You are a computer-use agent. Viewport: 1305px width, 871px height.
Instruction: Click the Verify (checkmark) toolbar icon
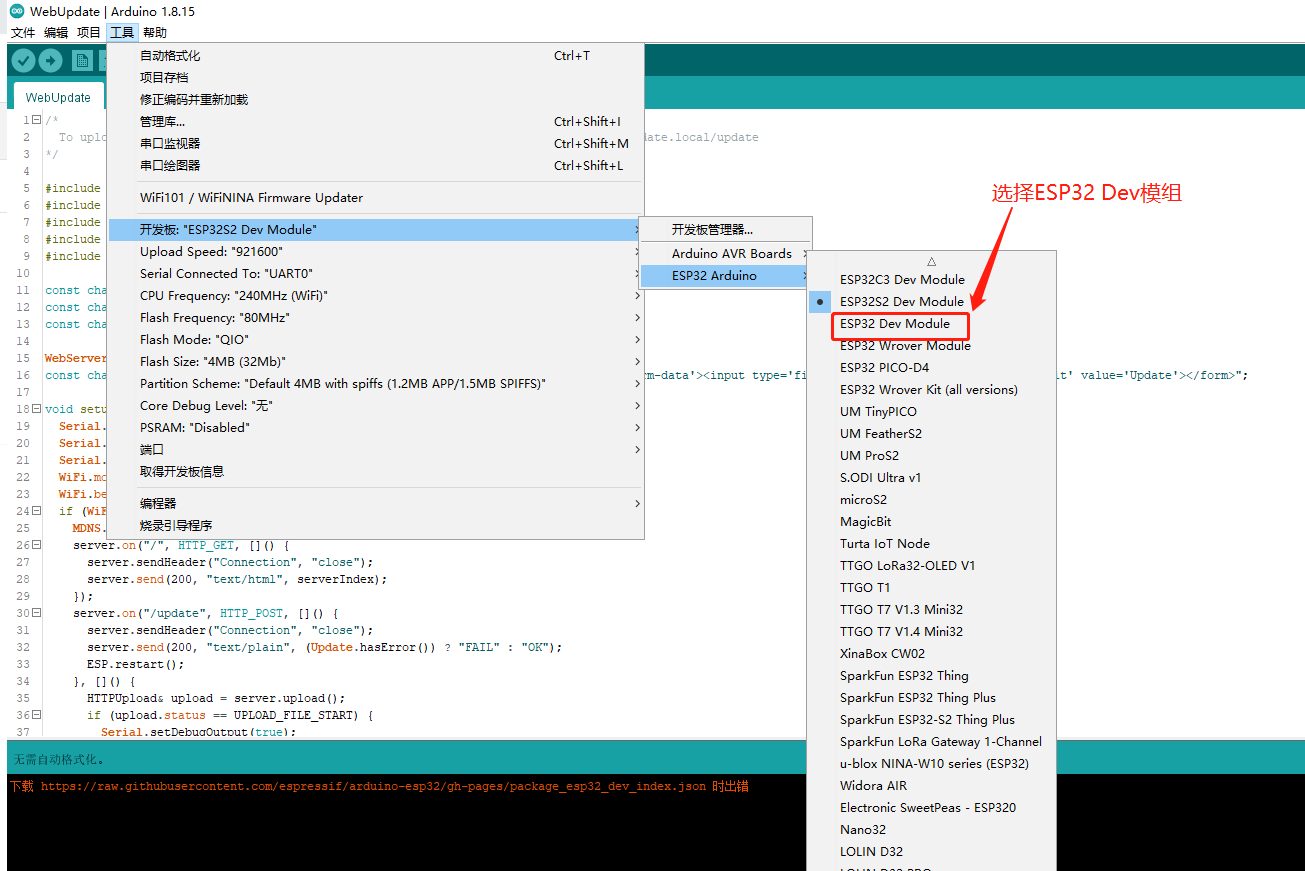[22, 60]
